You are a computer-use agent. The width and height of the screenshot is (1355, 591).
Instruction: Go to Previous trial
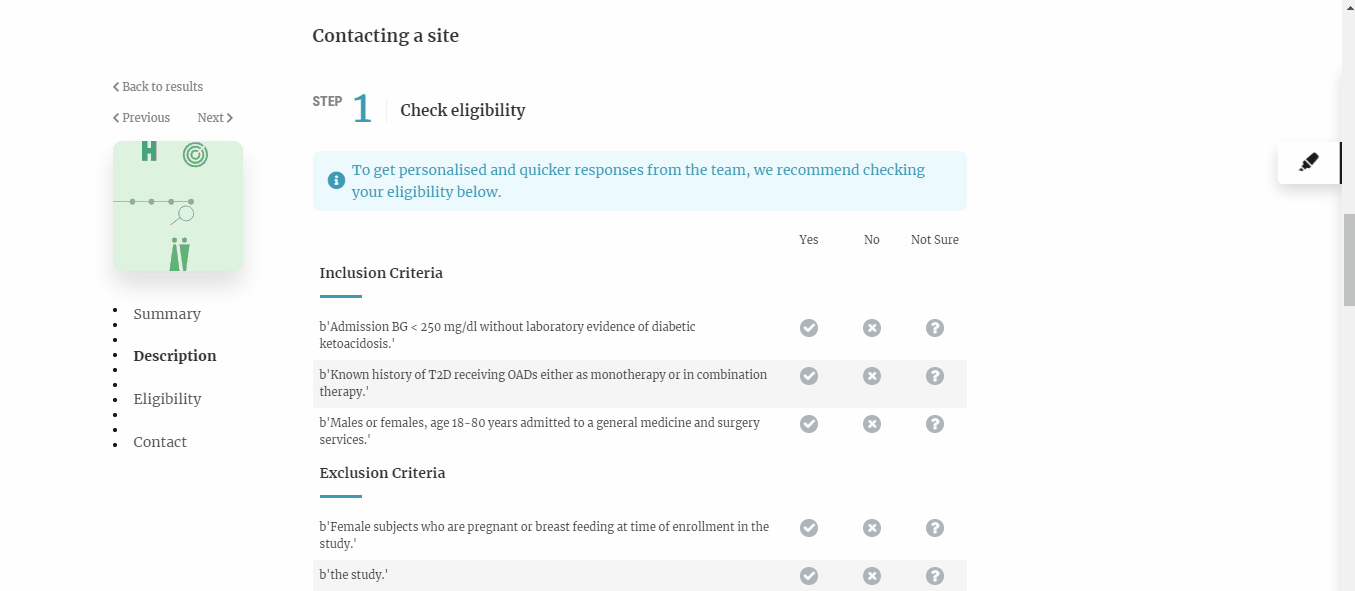click(142, 118)
